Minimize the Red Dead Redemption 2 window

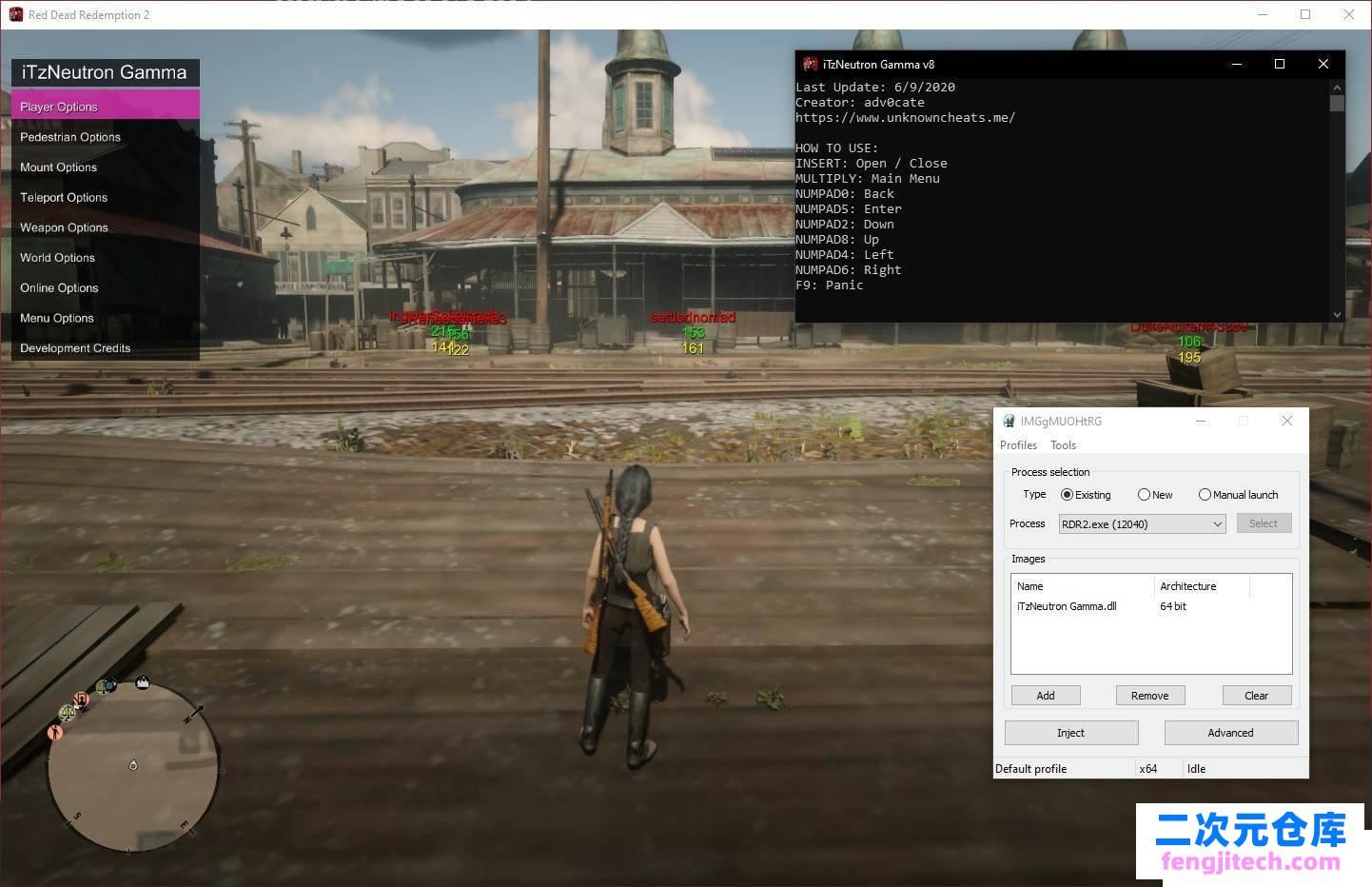pos(1263,14)
